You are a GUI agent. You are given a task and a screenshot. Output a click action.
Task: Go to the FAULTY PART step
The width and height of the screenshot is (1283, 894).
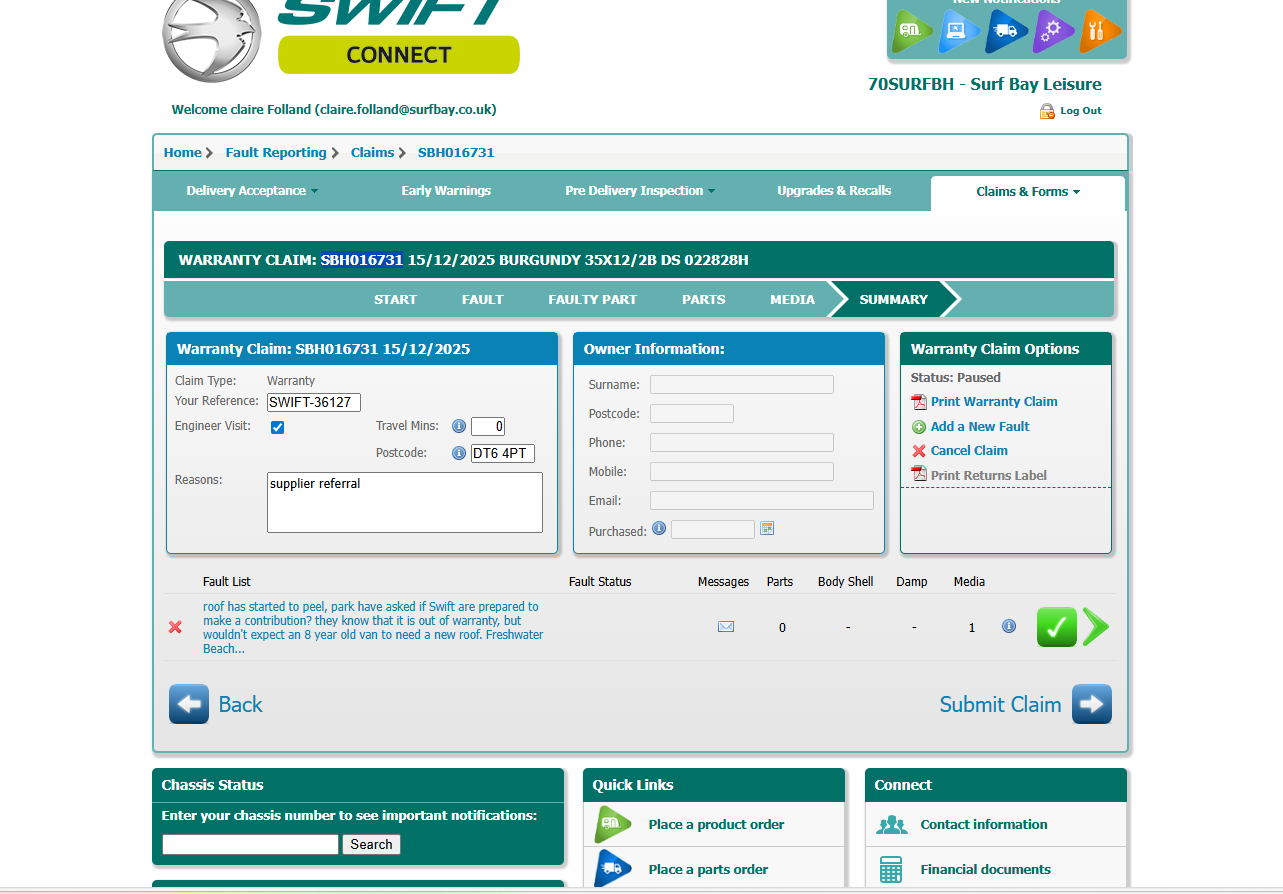[x=593, y=299]
